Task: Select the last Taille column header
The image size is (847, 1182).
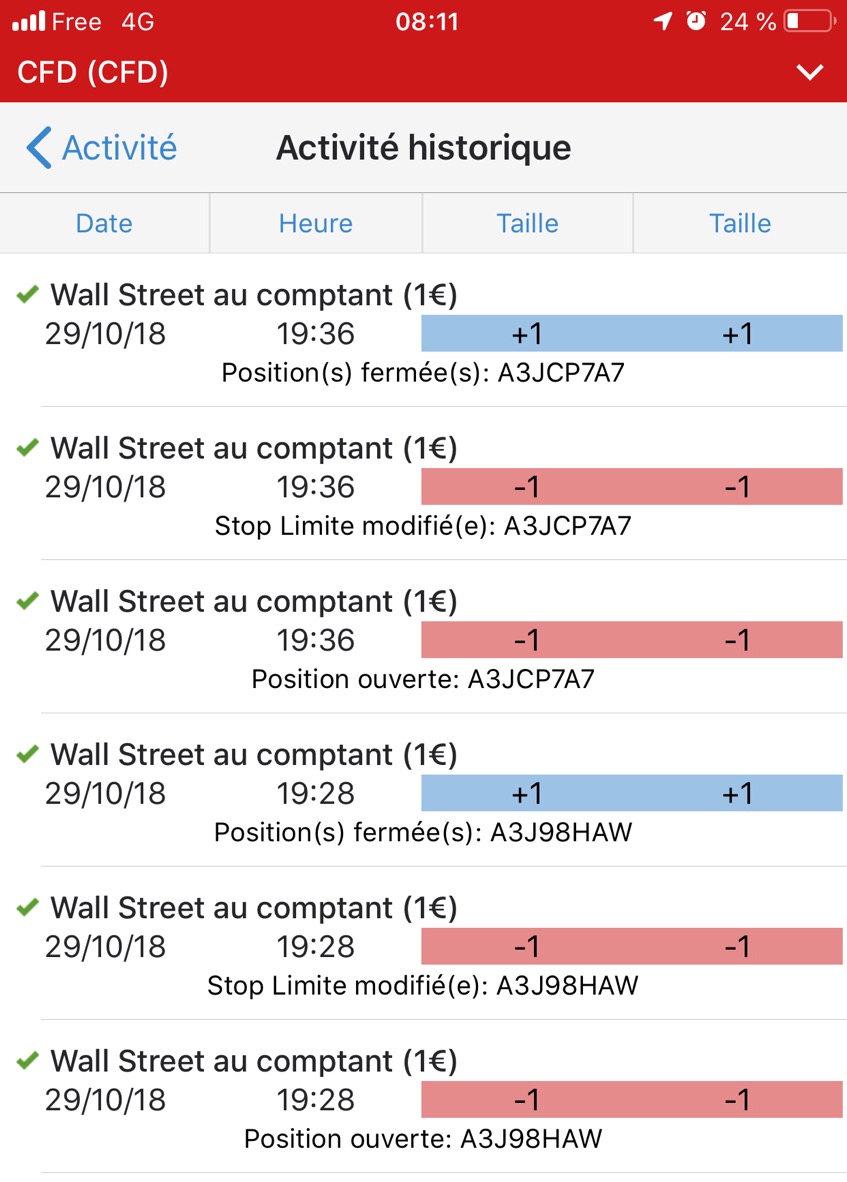Action: pyautogui.click(x=740, y=223)
